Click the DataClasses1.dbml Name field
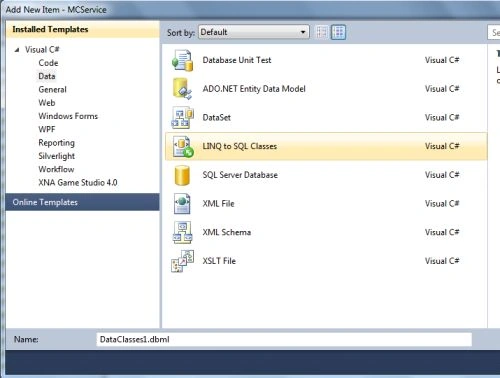This screenshot has width=500, height=378. click(x=284, y=339)
